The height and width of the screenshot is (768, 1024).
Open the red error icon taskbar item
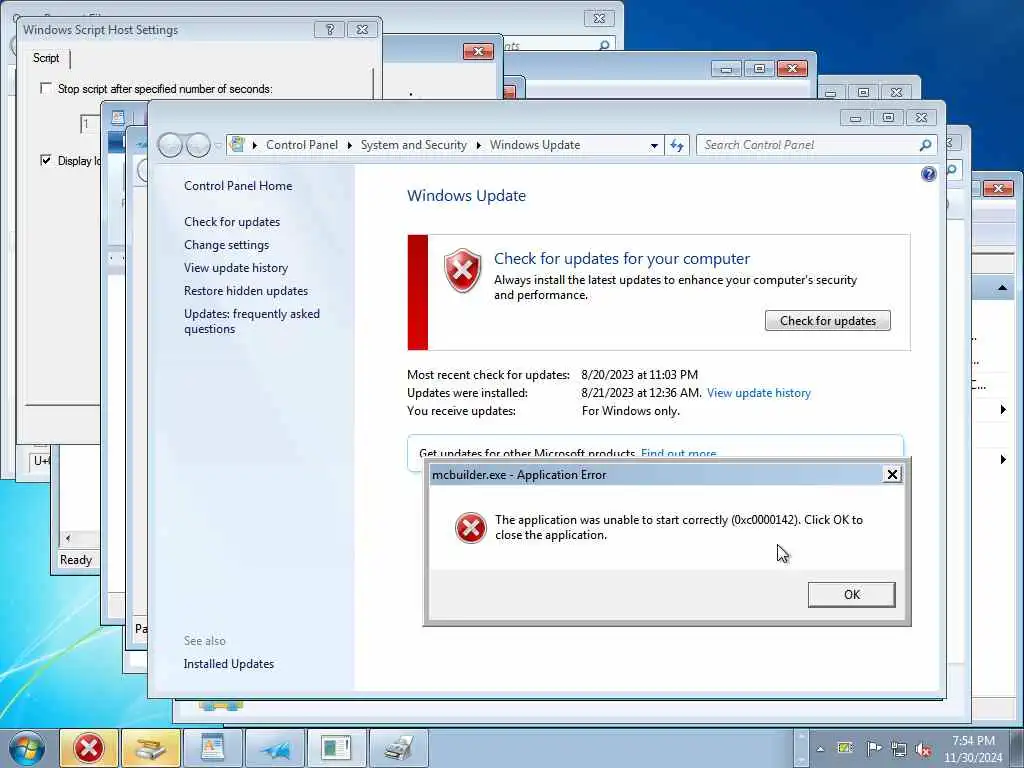[x=89, y=748]
